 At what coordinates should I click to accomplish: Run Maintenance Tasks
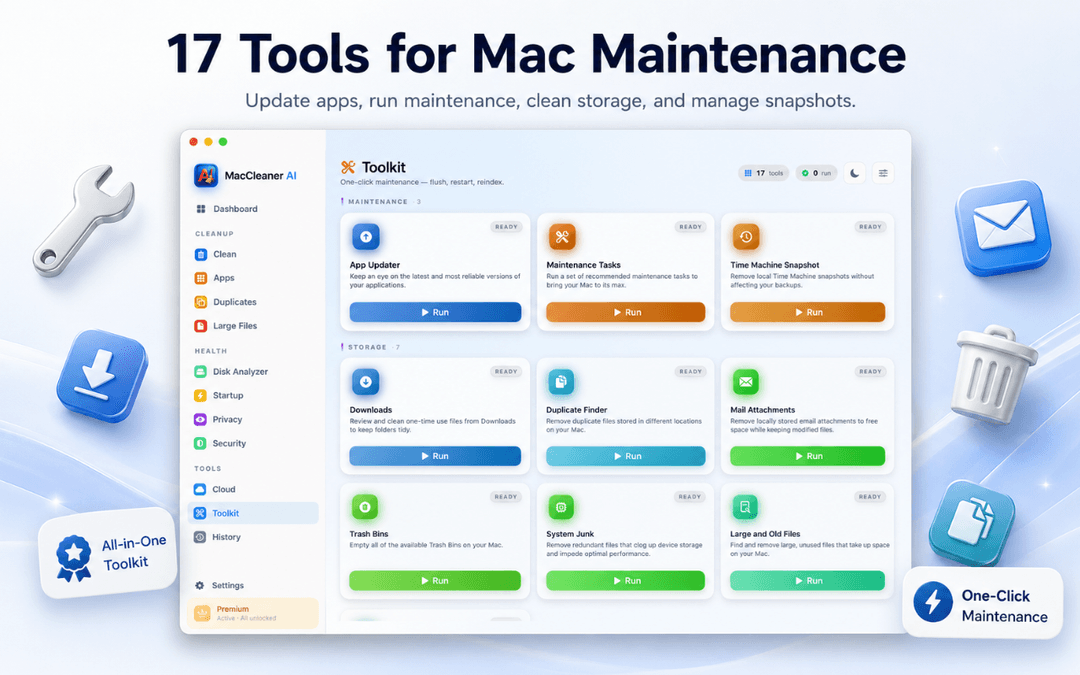tap(625, 312)
